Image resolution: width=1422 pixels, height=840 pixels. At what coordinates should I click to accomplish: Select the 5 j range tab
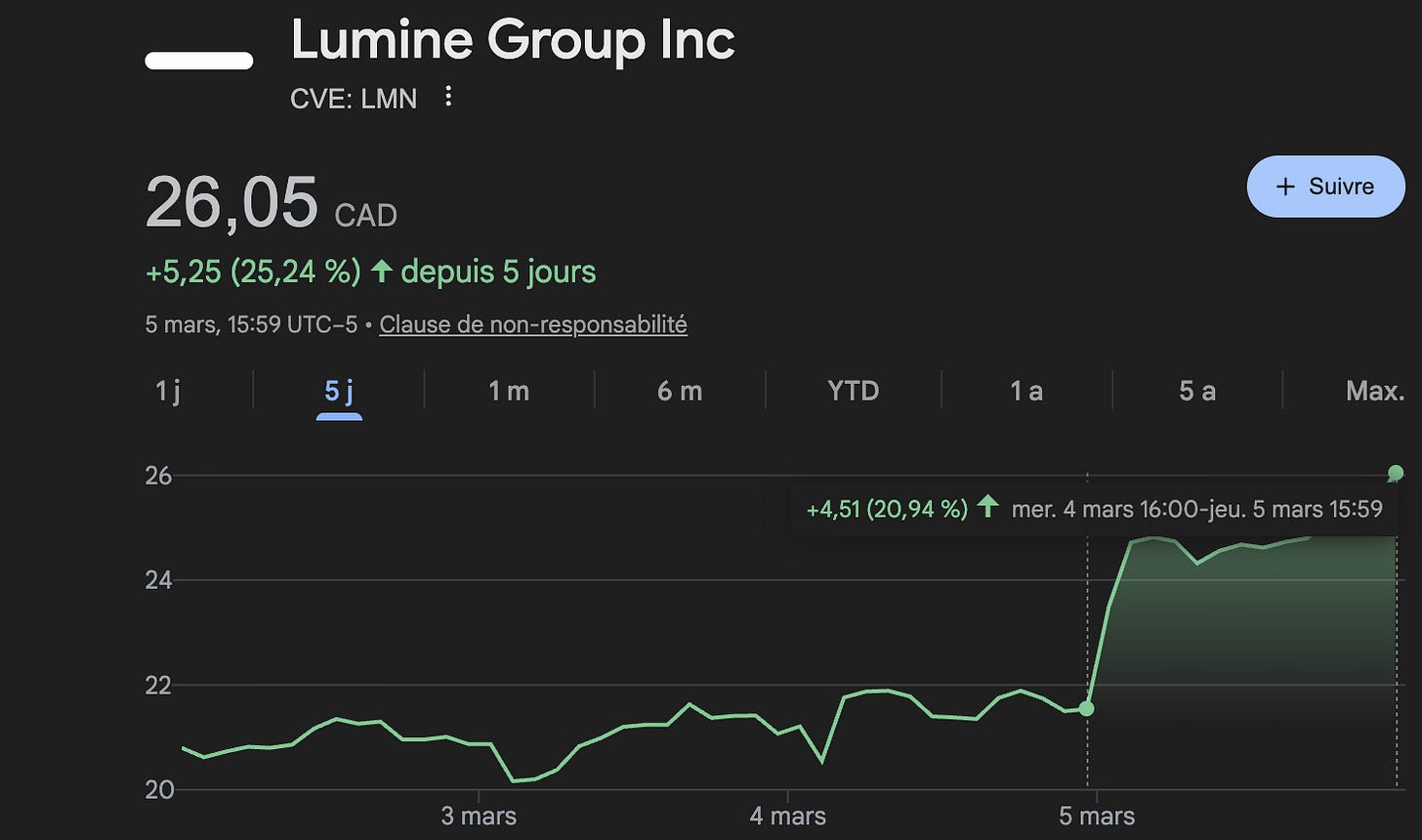click(339, 392)
